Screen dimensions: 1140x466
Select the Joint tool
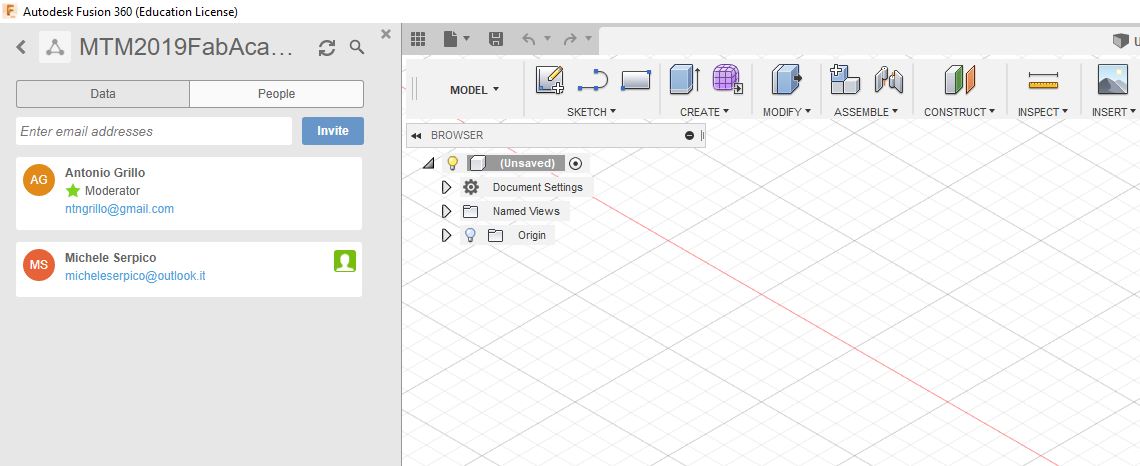point(888,80)
